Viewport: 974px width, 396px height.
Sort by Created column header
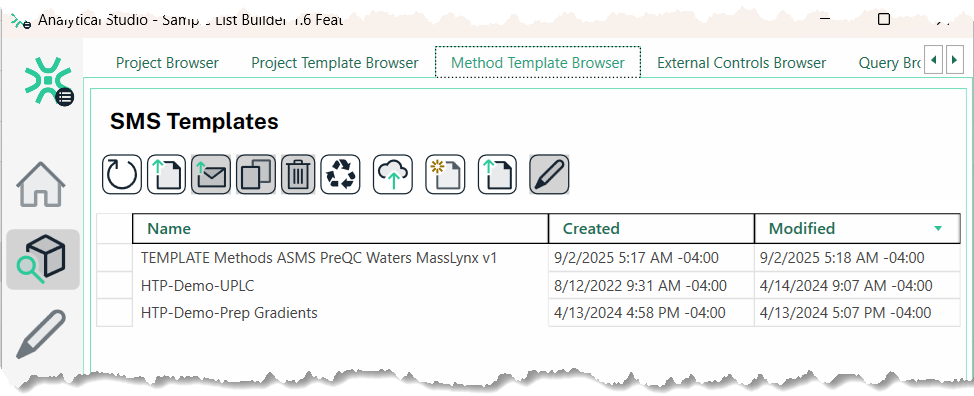tap(652, 228)
